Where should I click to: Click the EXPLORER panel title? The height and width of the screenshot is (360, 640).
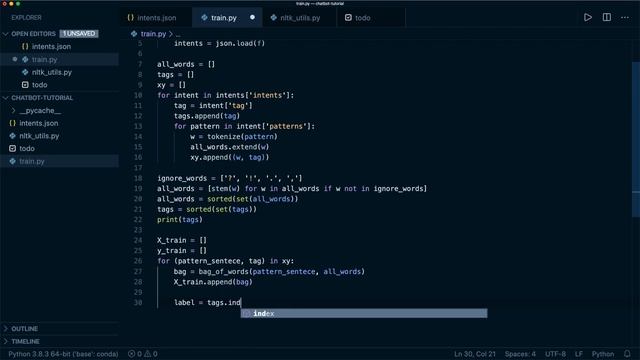26,18
